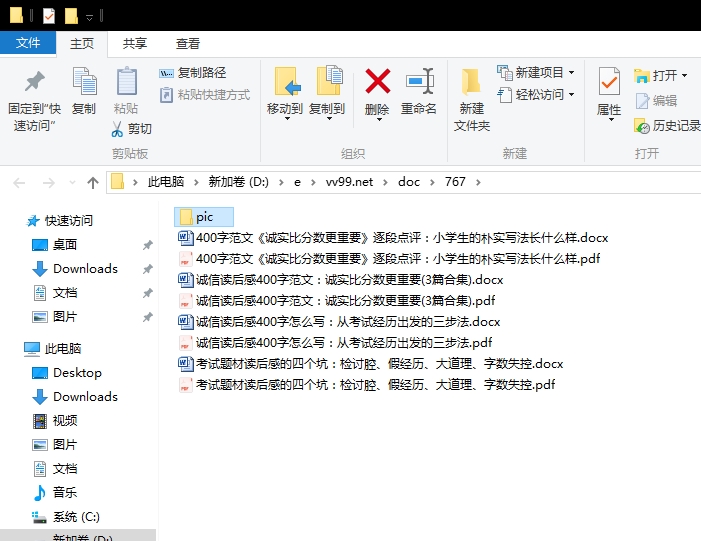Viewport: 701px width, 541px height.
Task: Switch to the Share (共享) tab
Action: click(135, 44)
